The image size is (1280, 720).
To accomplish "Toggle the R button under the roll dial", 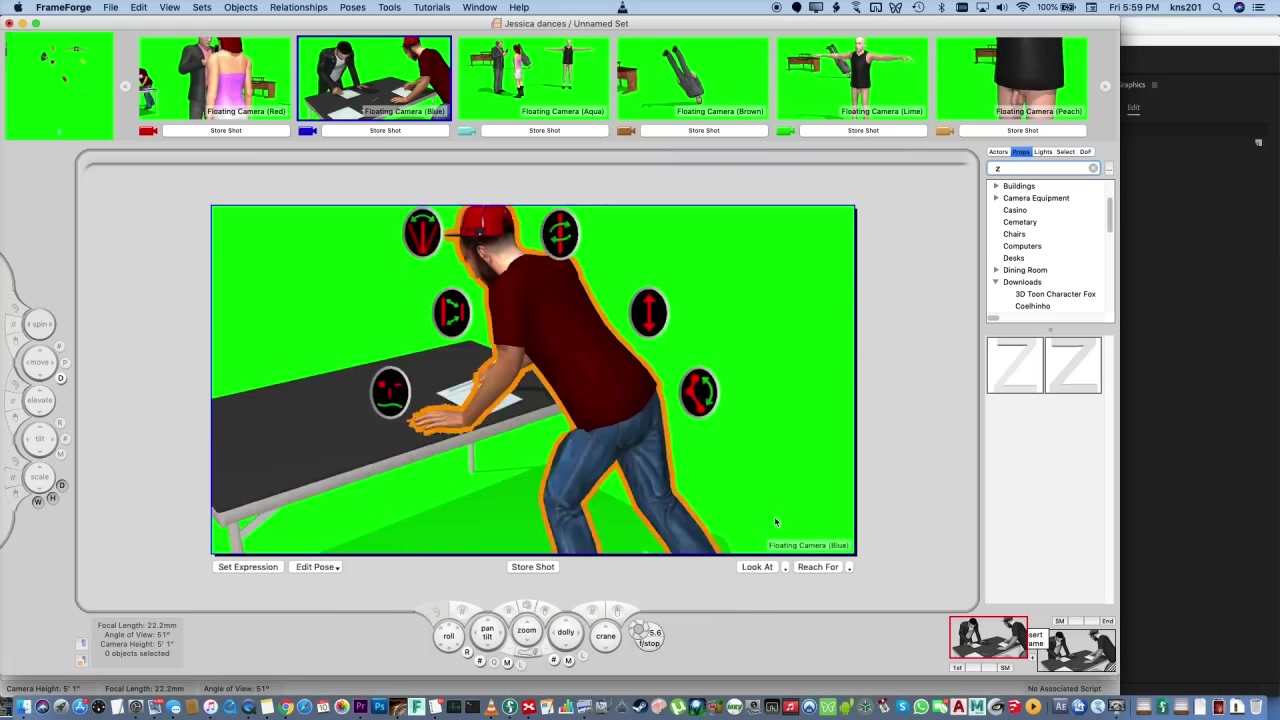I will click(466, 652).
